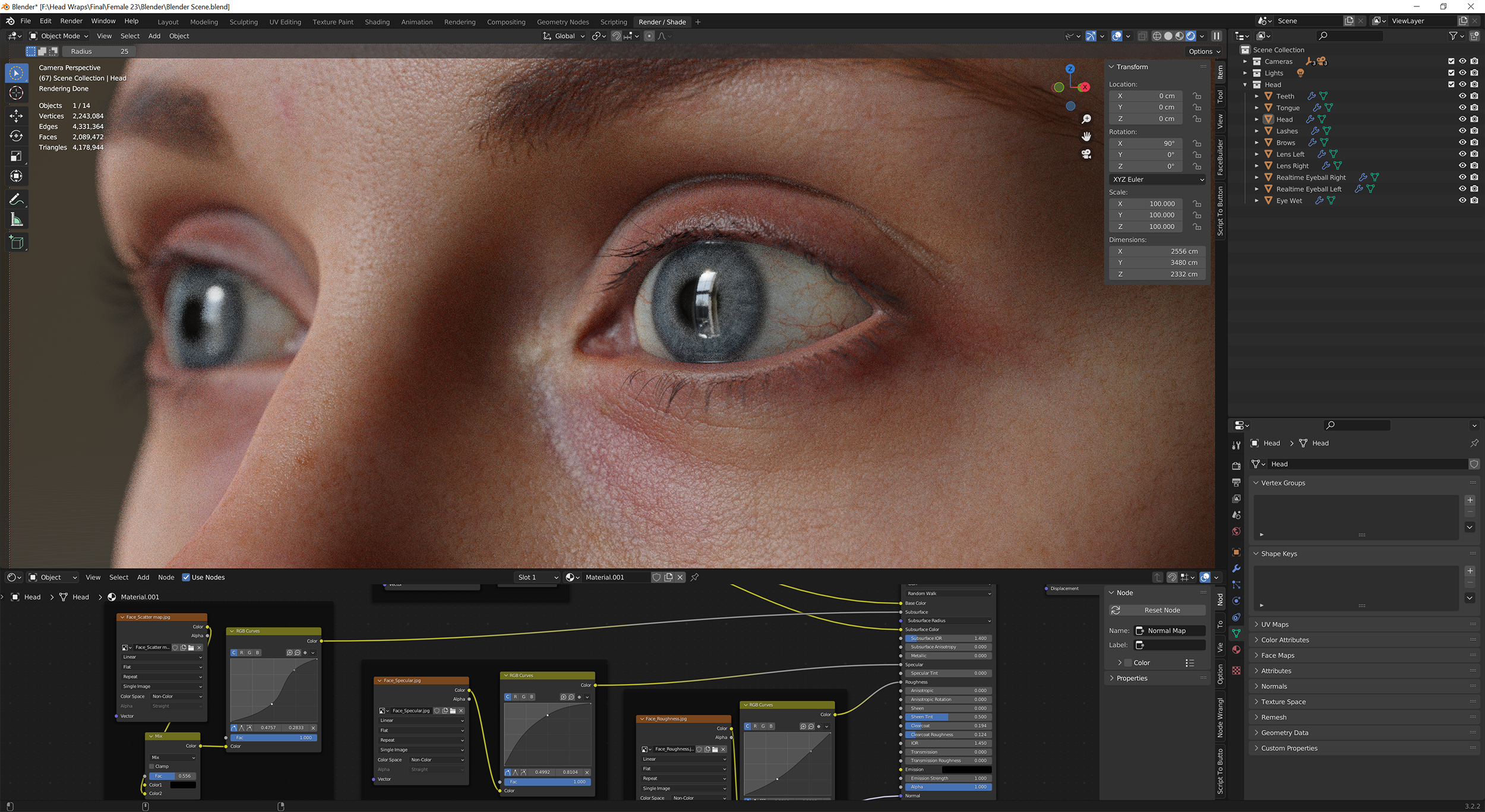
Task: Expand Tongue object in outliner
Action: [x=1257, y=108]
